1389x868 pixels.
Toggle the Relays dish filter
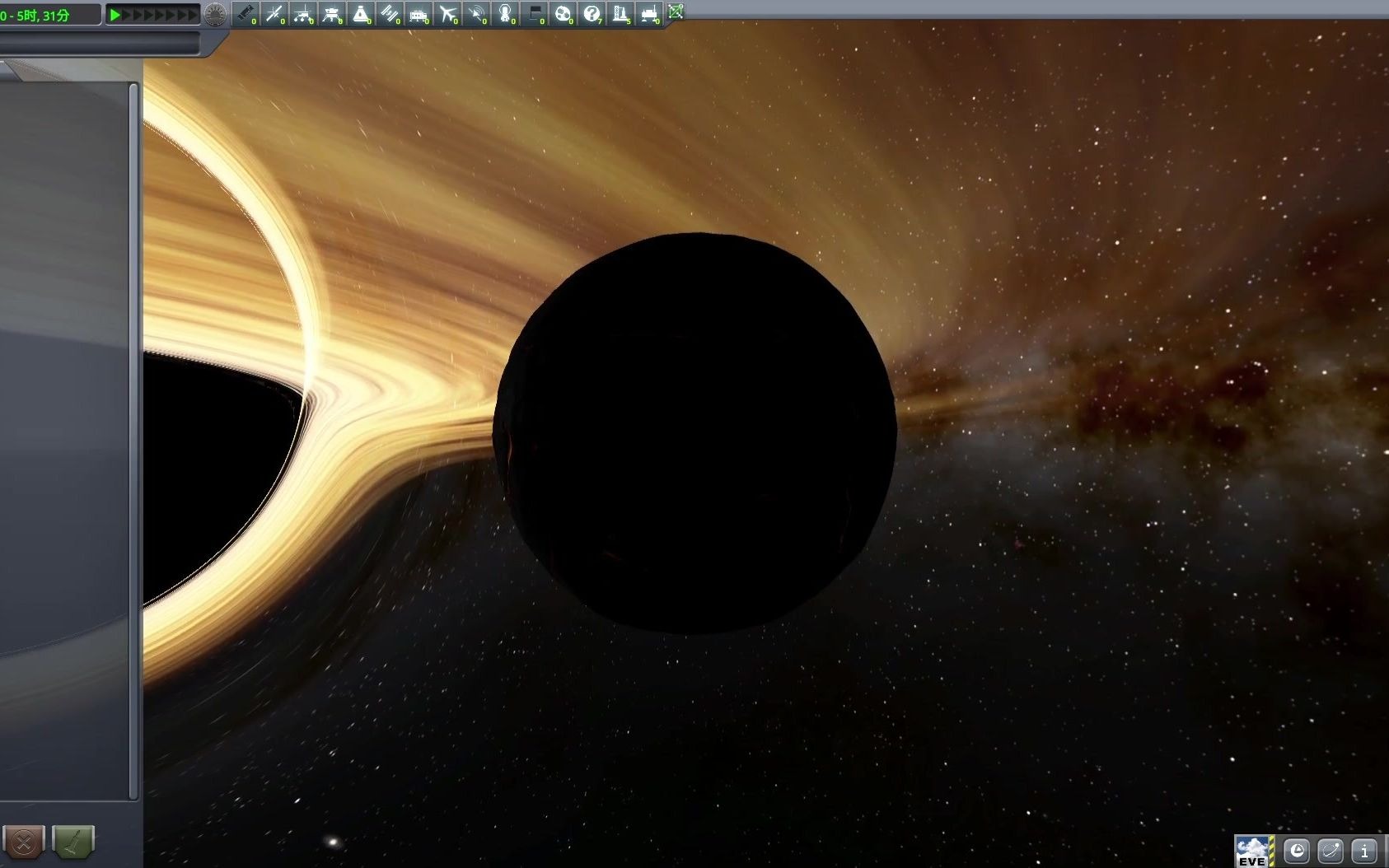[476, 13]
